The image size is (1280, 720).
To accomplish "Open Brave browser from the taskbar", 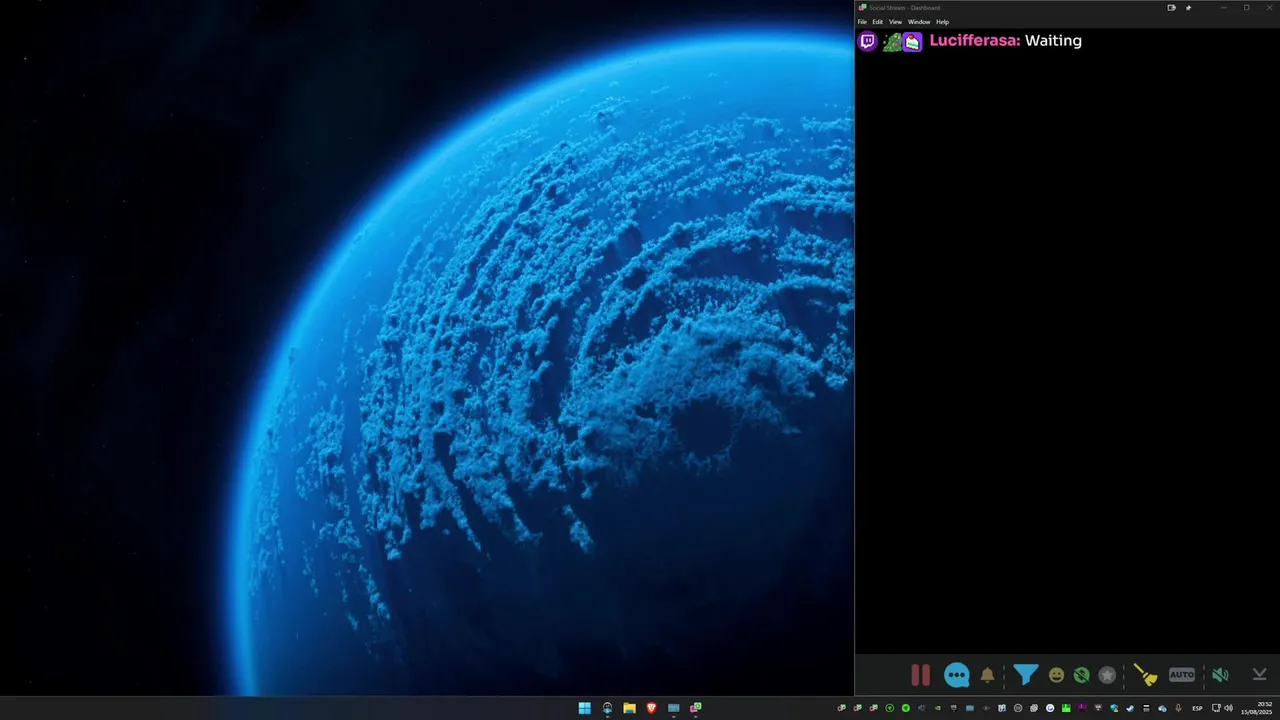I will [x=651, y=708].
